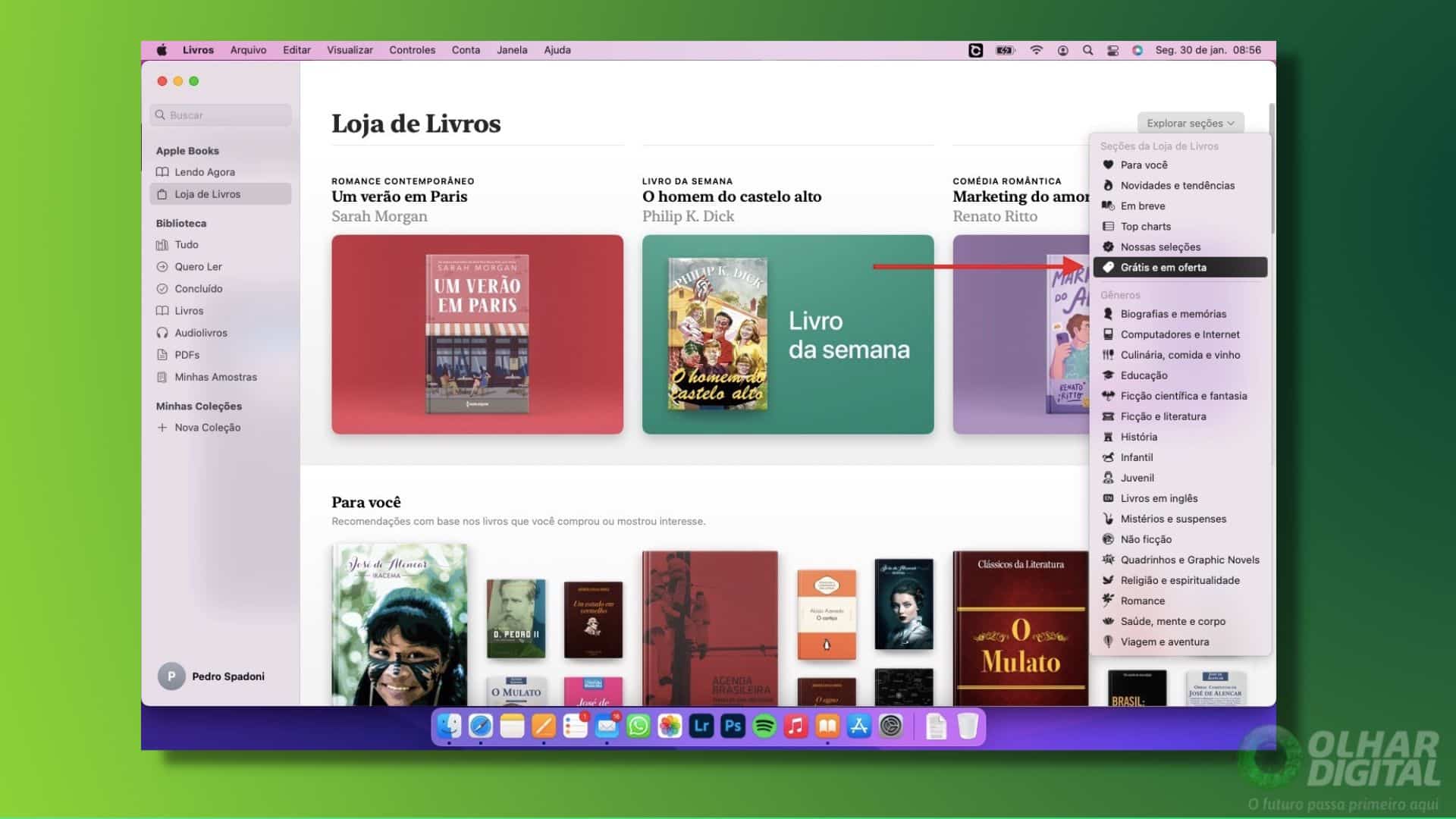Select Biografias e memórias genre
Viewport: 1456px width, 819px height.
coord(1180,314)
